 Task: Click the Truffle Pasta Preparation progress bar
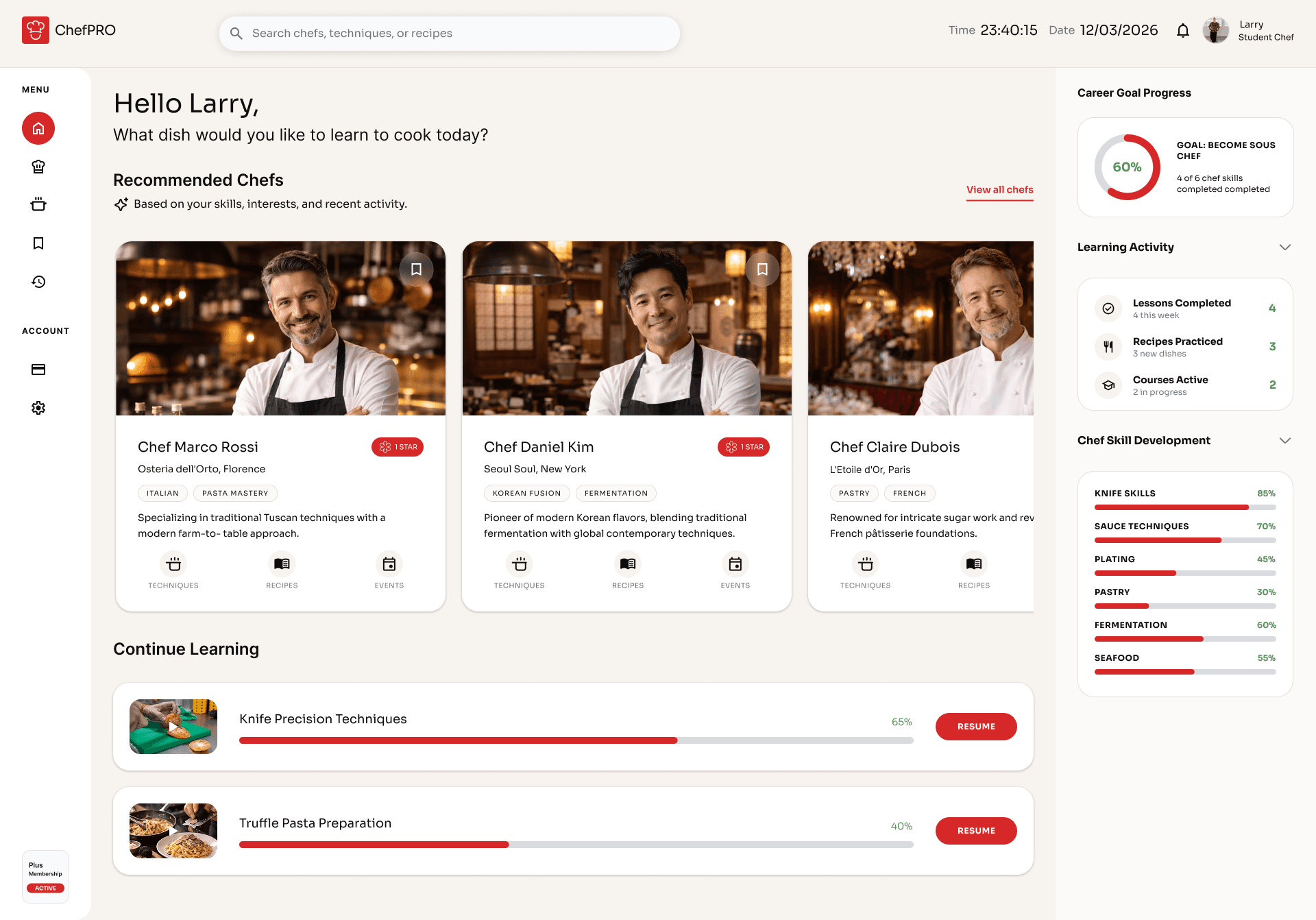(x=576, y=845)
